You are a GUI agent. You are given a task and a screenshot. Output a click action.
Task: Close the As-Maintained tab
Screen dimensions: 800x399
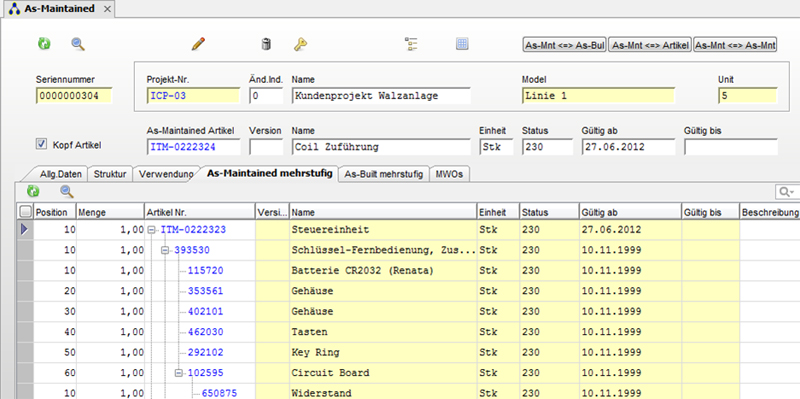click(x=107, y=9)
